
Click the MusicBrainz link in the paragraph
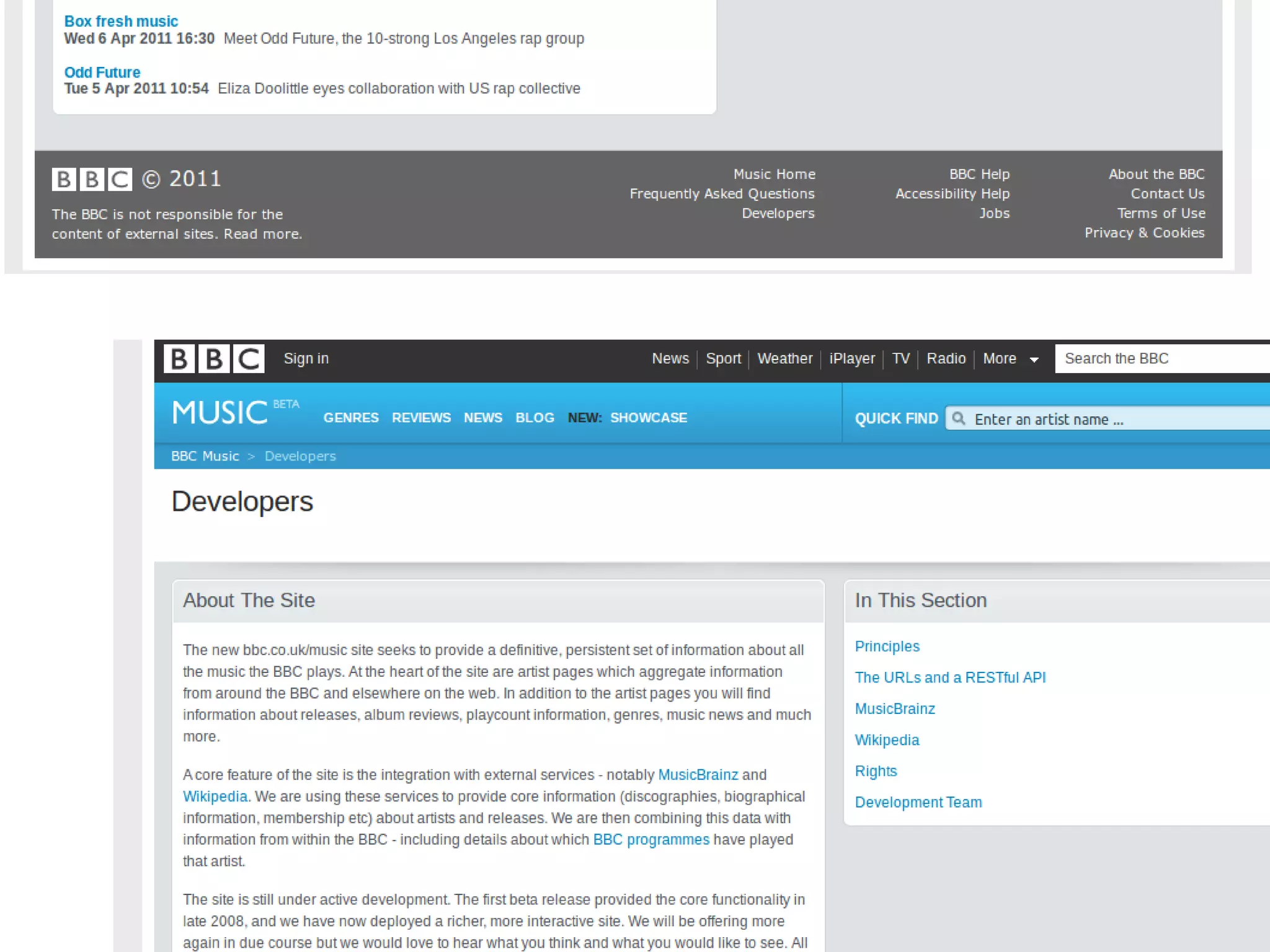tap(698, 775)
